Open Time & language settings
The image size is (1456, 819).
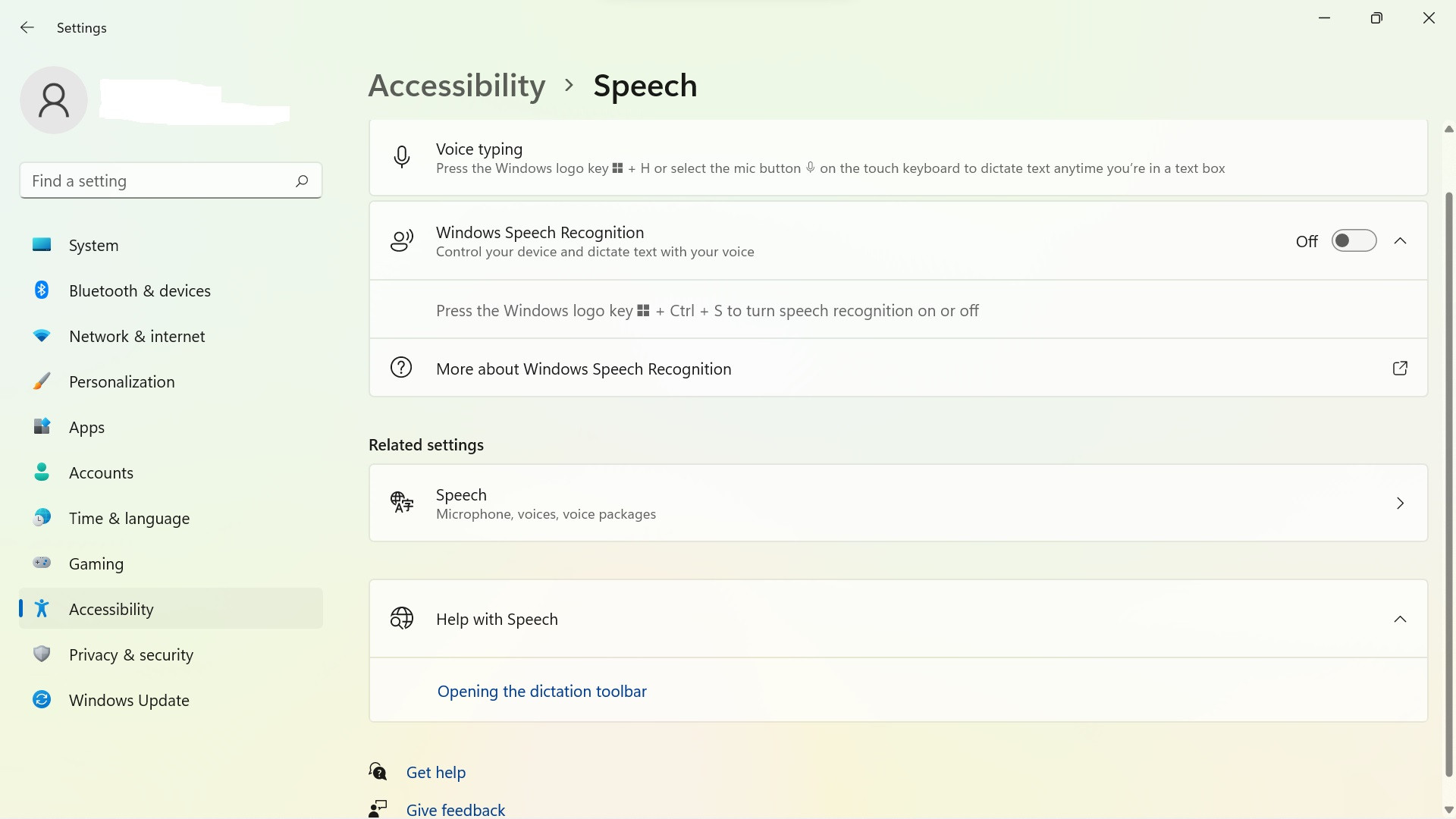(x=171, y=518)
